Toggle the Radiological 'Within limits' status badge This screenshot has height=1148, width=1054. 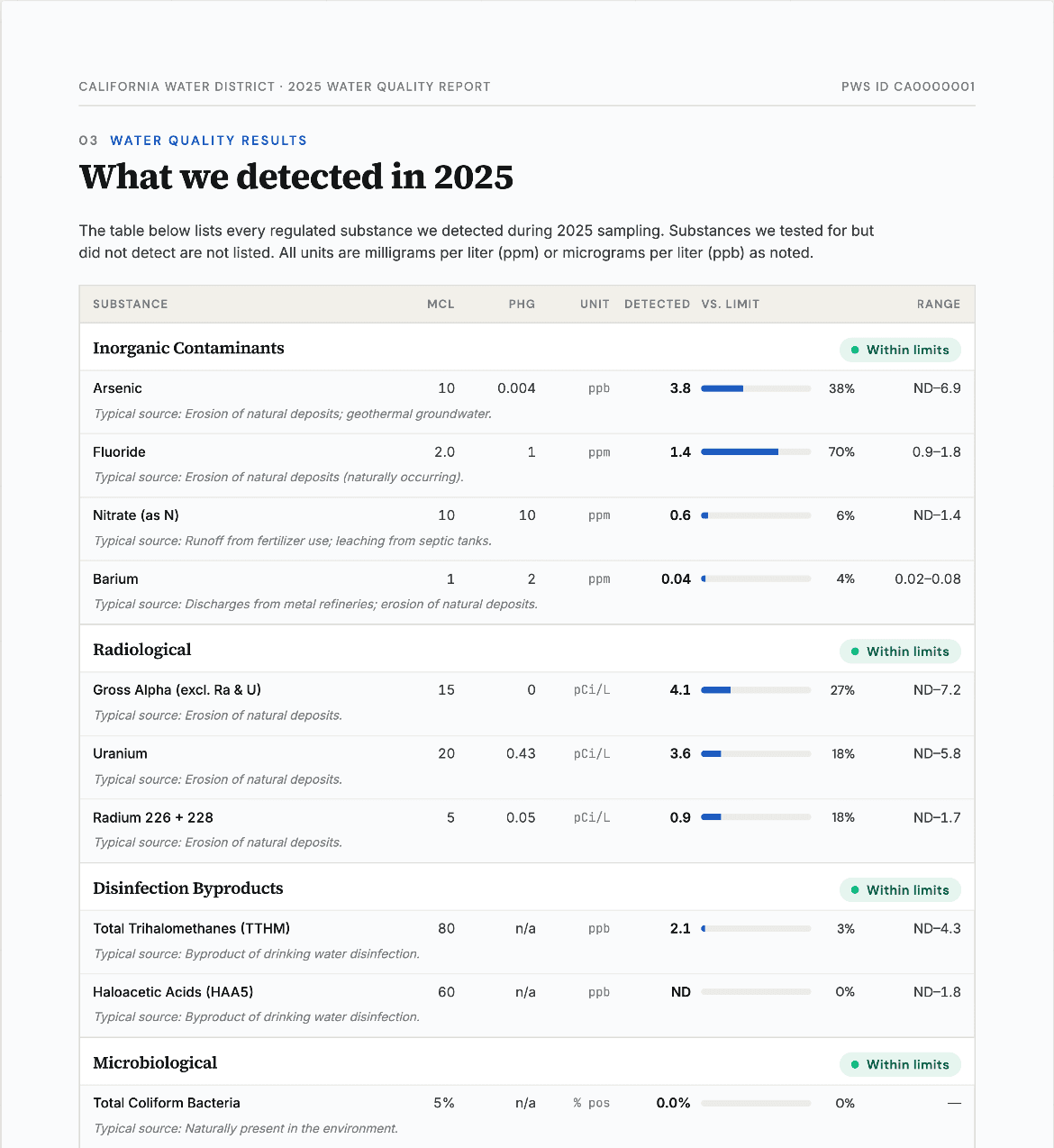(900, 651)
